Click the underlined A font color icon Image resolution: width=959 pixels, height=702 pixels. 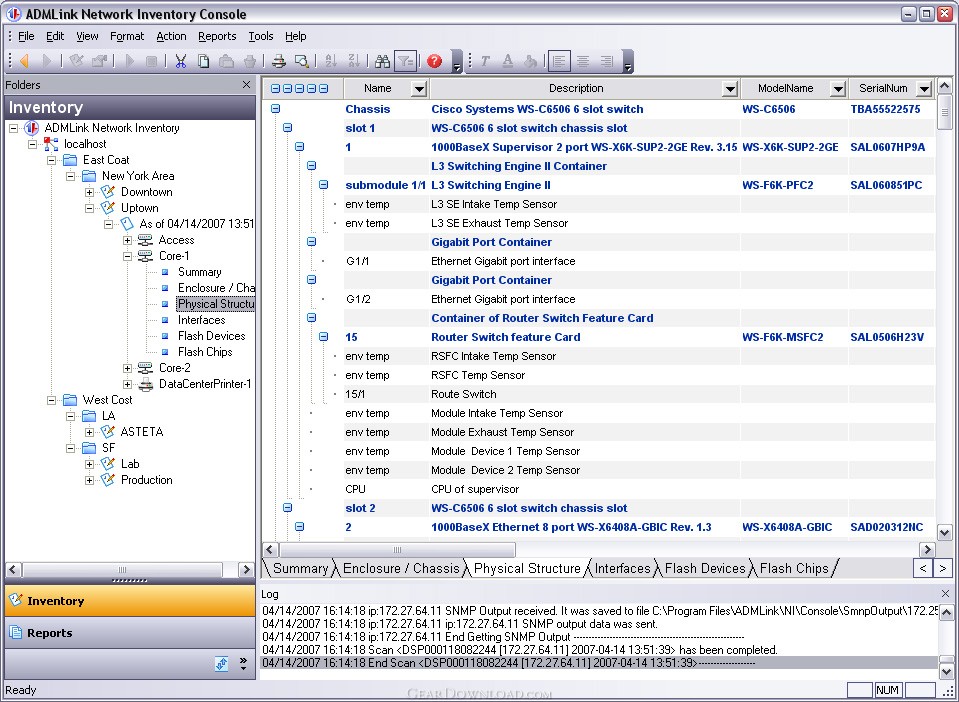(x=508, y=61)
